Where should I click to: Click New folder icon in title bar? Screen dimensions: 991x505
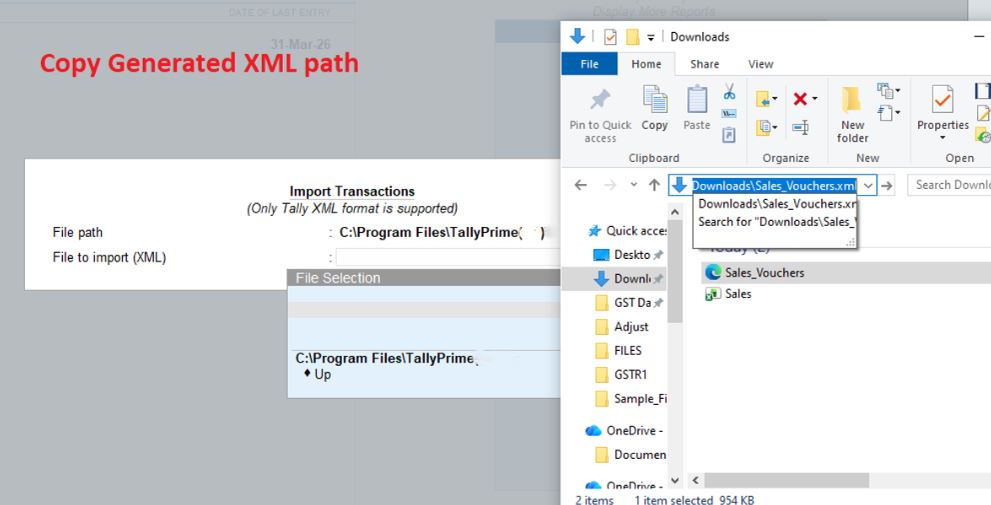[x=633, y=37]
